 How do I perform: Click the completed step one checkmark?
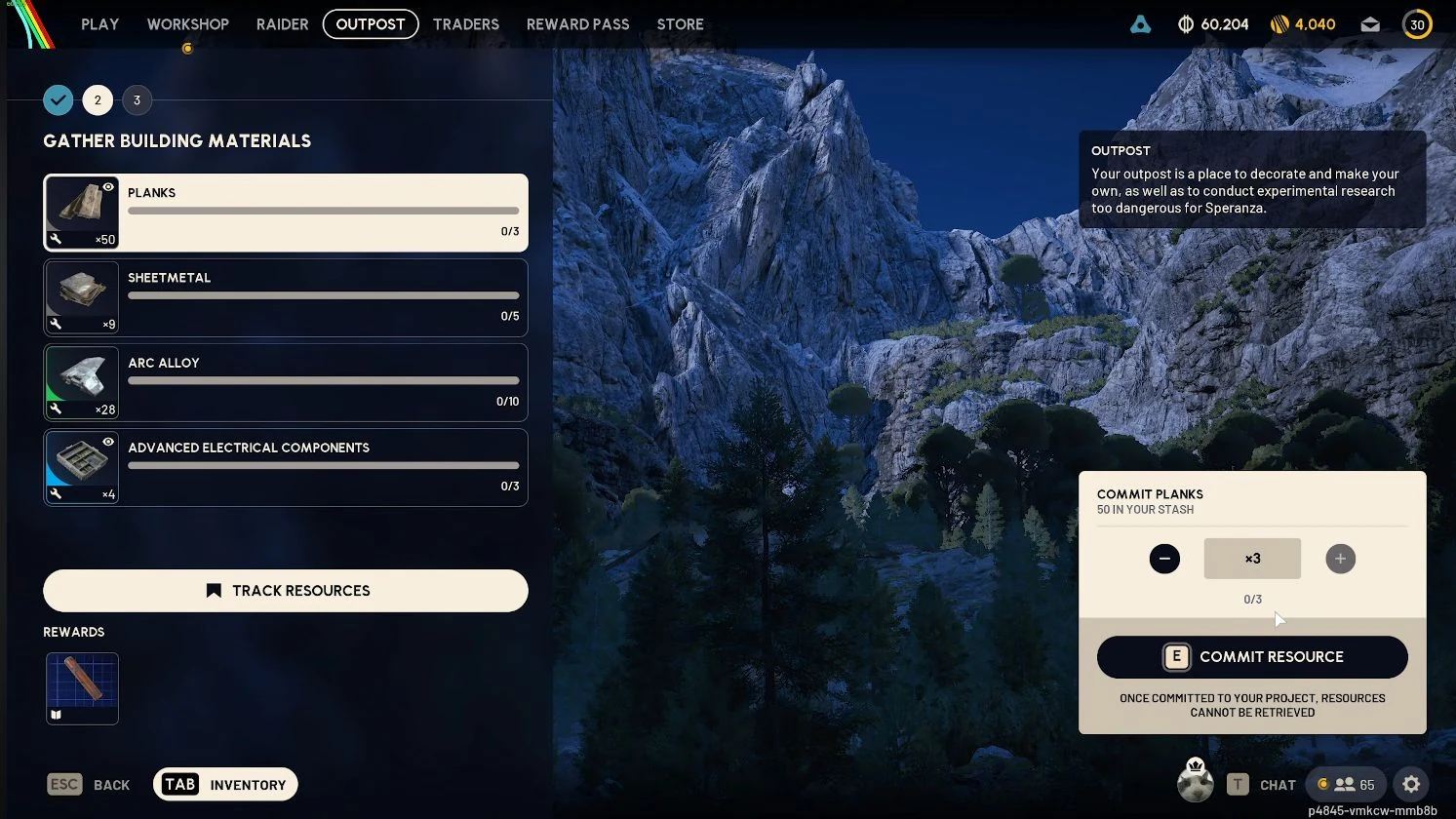coord(59,99)
